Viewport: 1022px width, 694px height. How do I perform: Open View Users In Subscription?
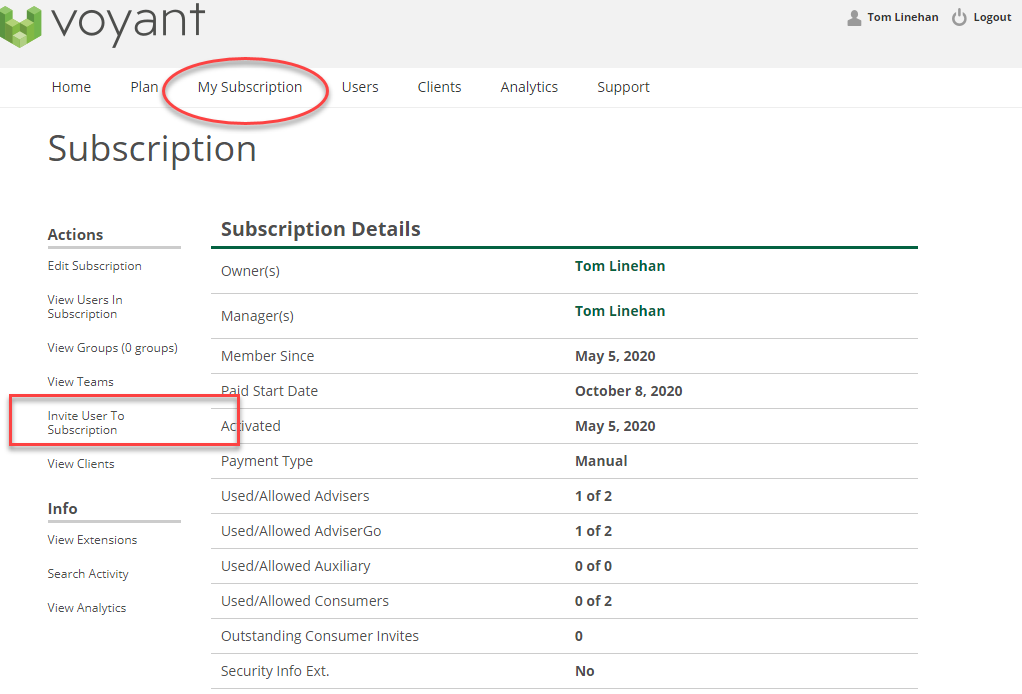[x=85, y=307]
